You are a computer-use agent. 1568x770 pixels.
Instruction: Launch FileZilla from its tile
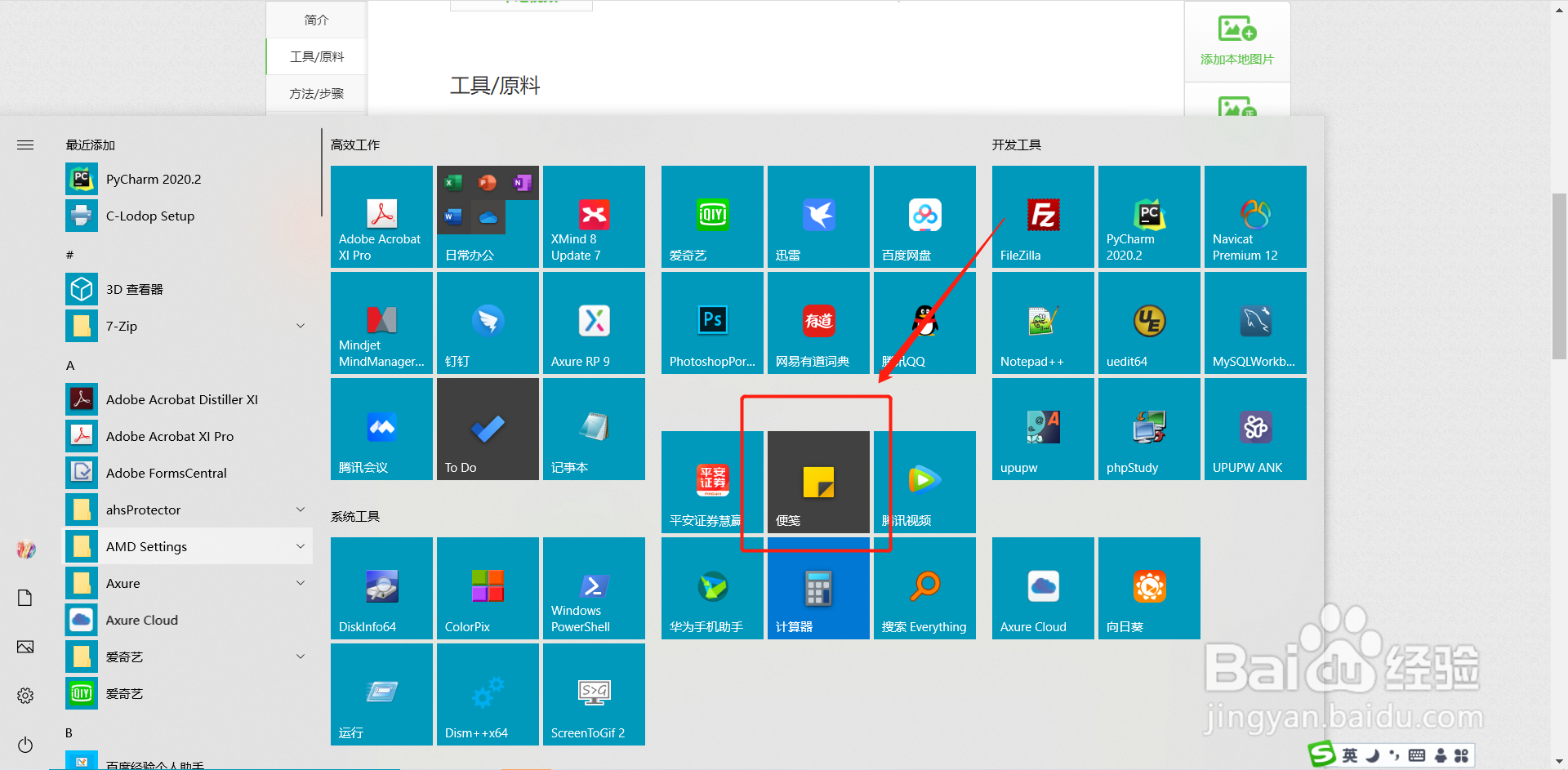[1042, 216]
